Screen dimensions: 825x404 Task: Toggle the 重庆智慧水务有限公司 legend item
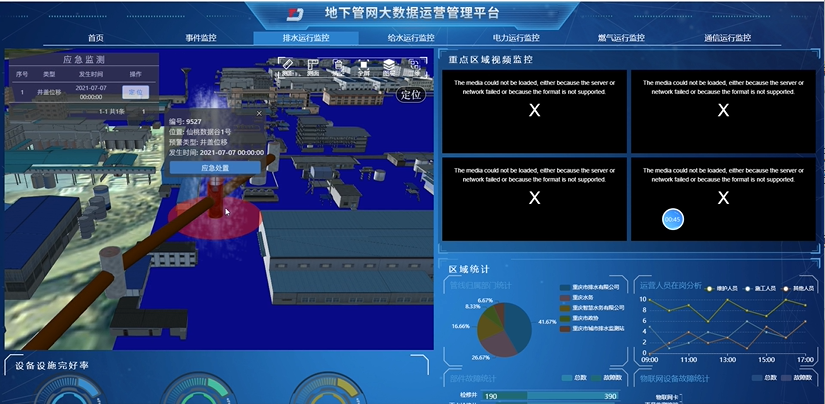[x=592, y=308]
